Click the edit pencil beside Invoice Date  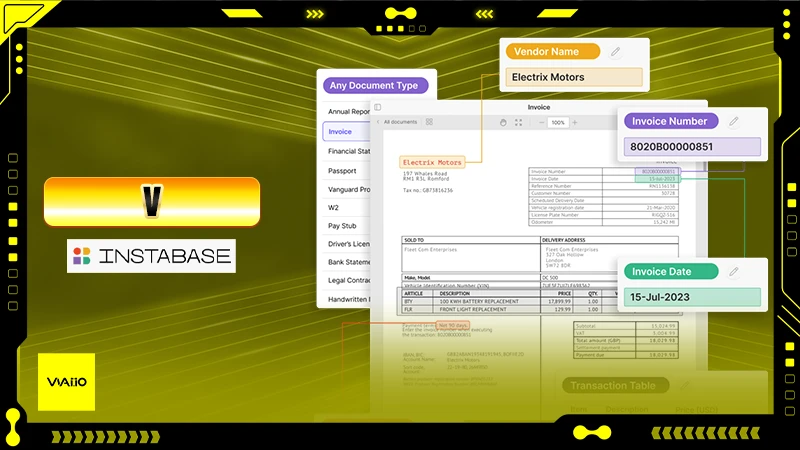click(734, 272)
